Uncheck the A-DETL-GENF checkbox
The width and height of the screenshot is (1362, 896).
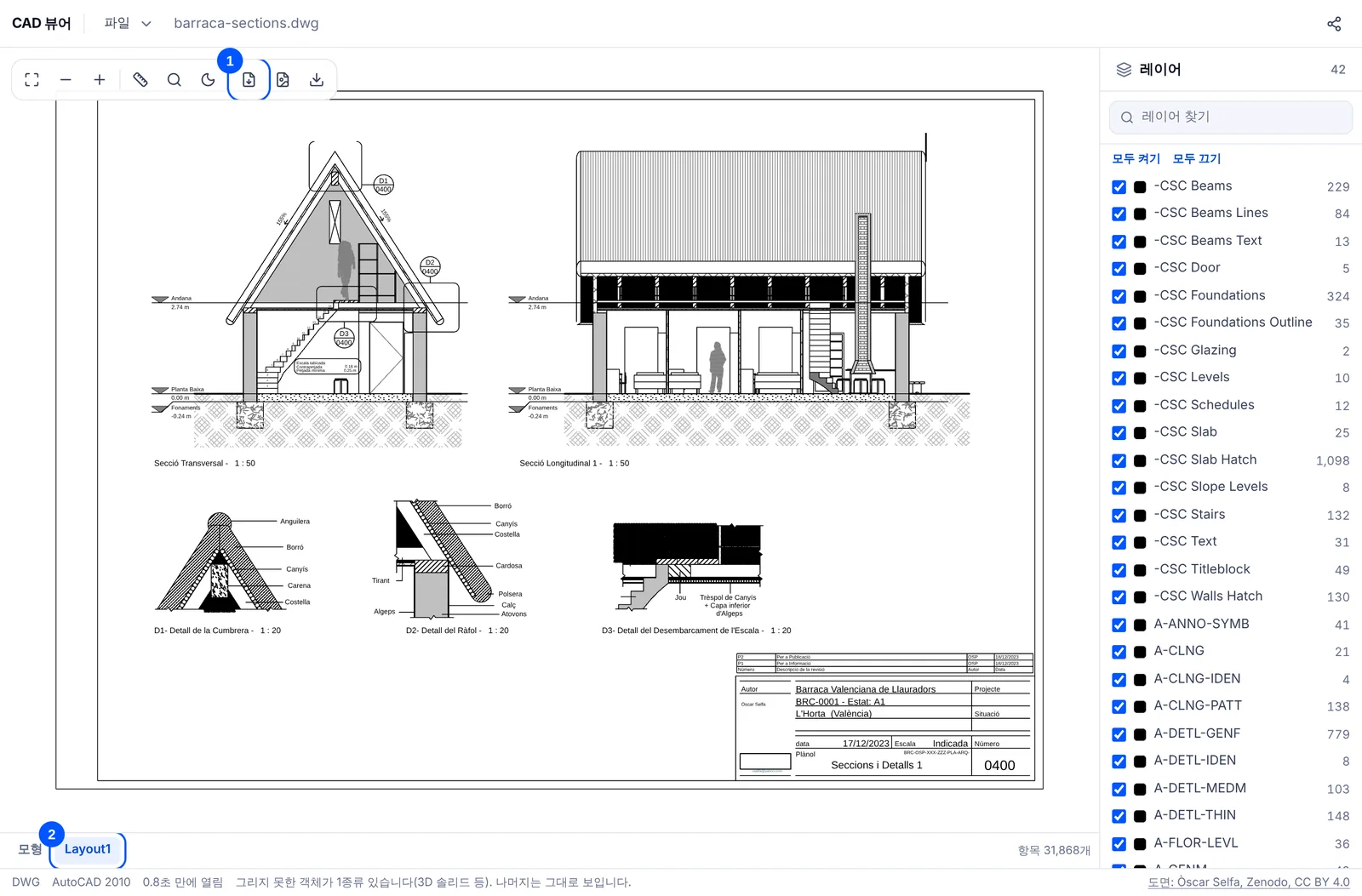coord(1119,734)
